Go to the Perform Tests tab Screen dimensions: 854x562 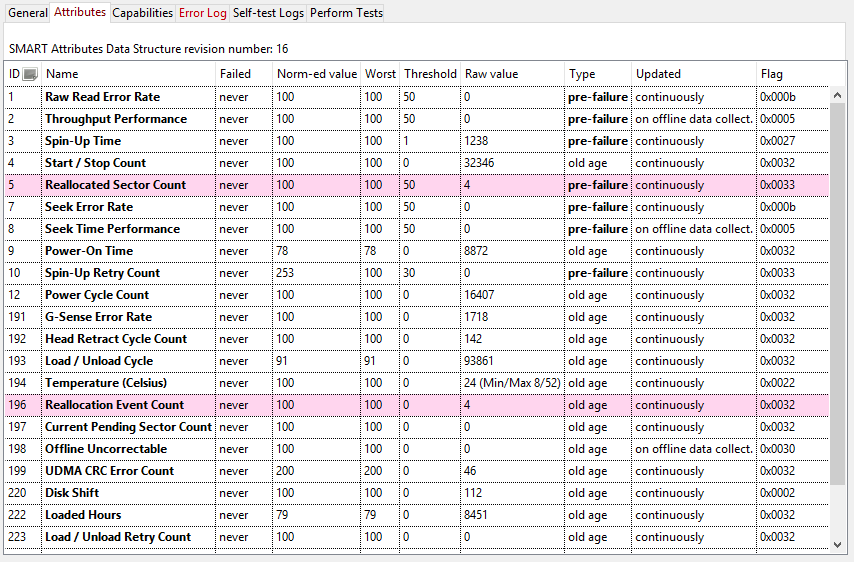coord(346,13)
